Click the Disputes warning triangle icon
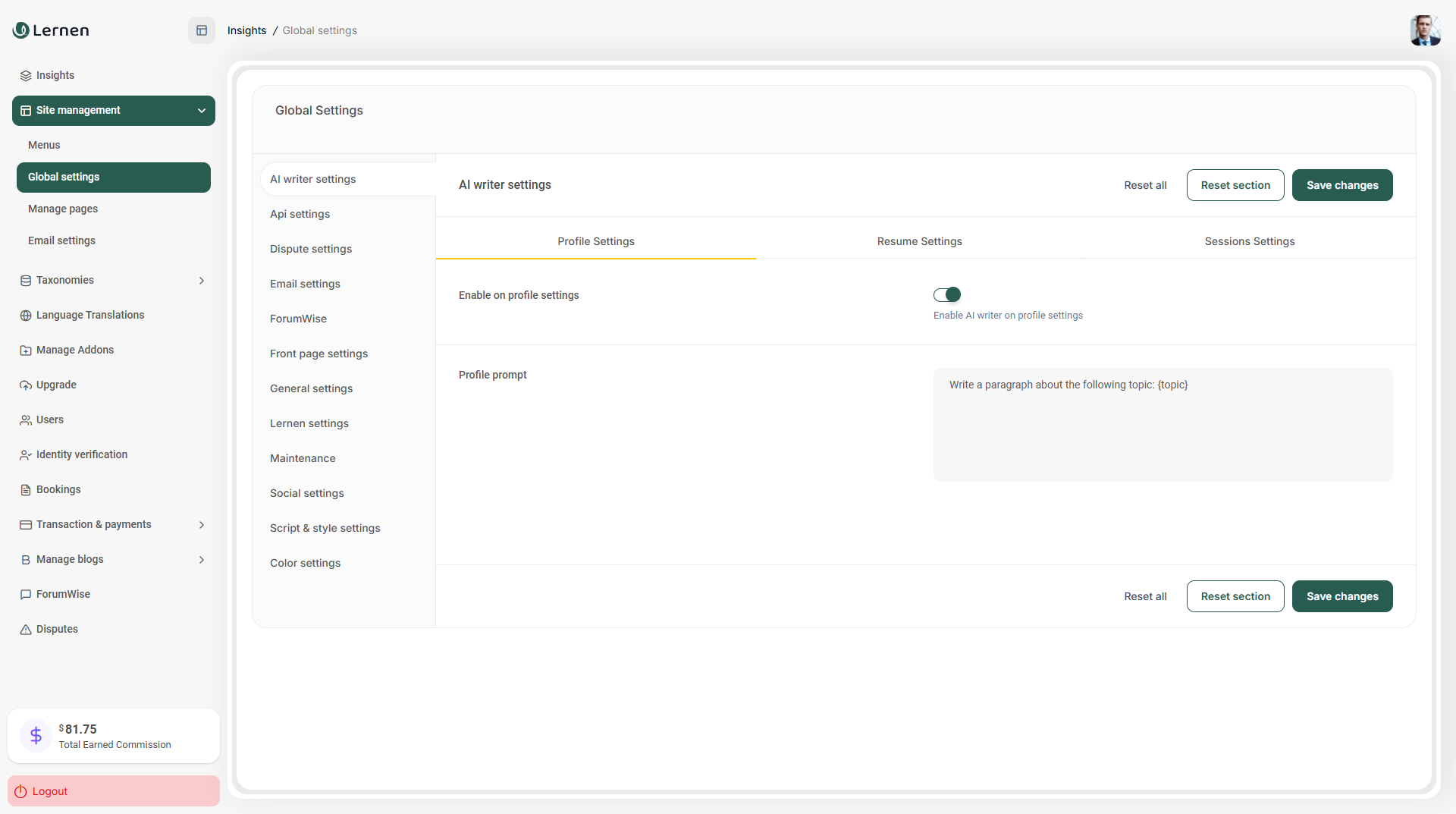1456x814 pixels. pos(26,630)
